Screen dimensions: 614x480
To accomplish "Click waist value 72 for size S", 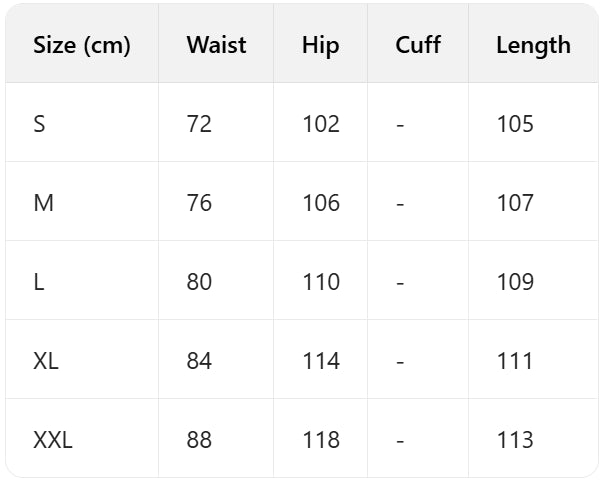I will pos(199,124).
